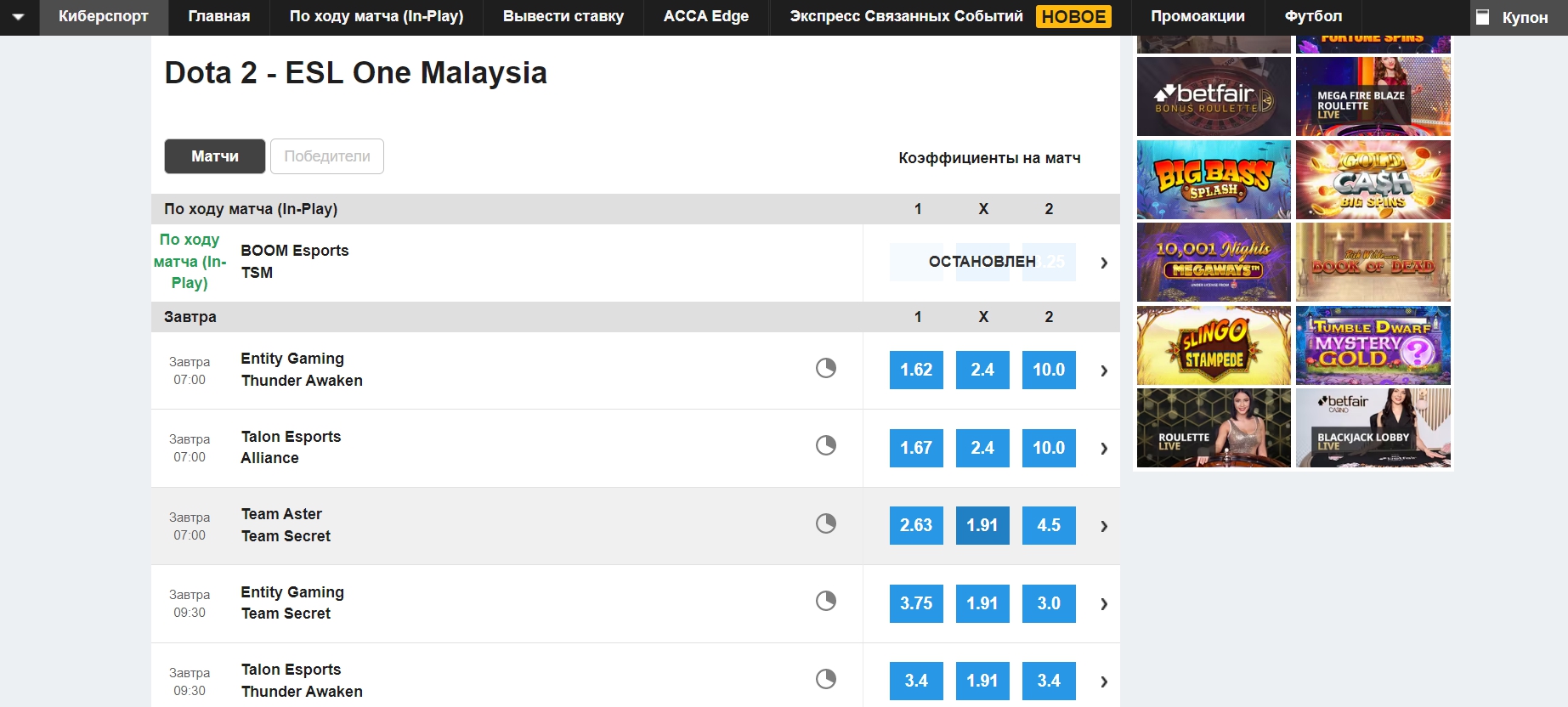Click the stats icon for Entity Gaming vs Team Secret

(825, 601)
